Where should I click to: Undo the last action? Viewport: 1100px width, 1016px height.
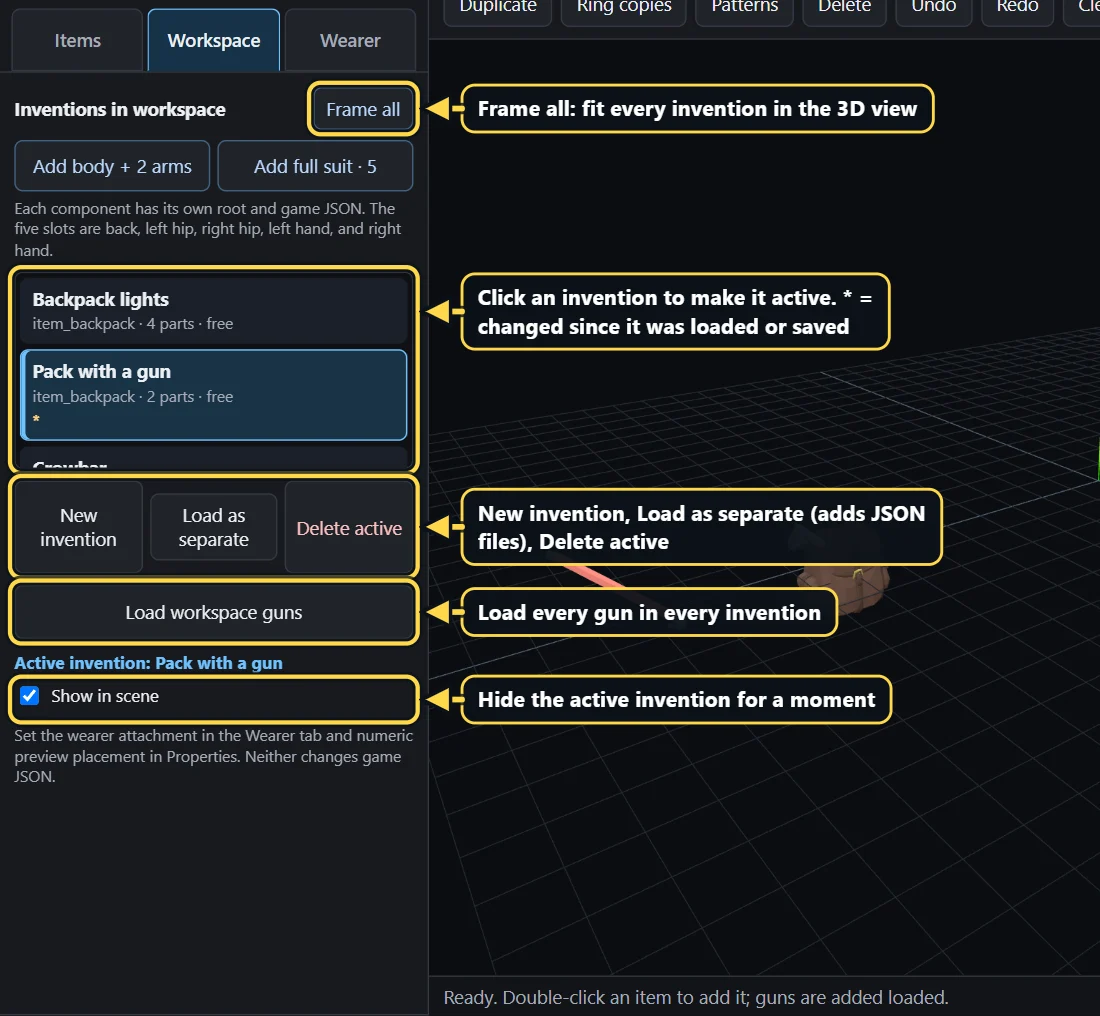[x=934, y=7]
